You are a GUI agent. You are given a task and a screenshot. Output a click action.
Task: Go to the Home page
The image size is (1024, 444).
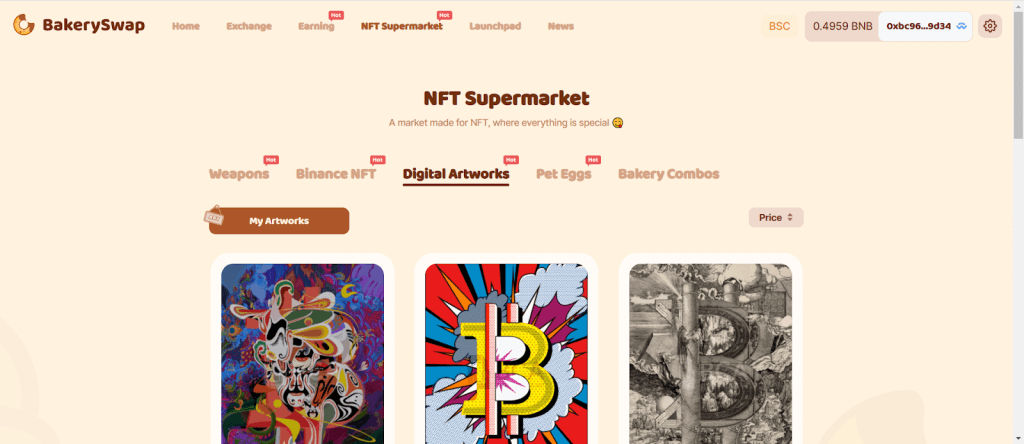coord(186,26)
